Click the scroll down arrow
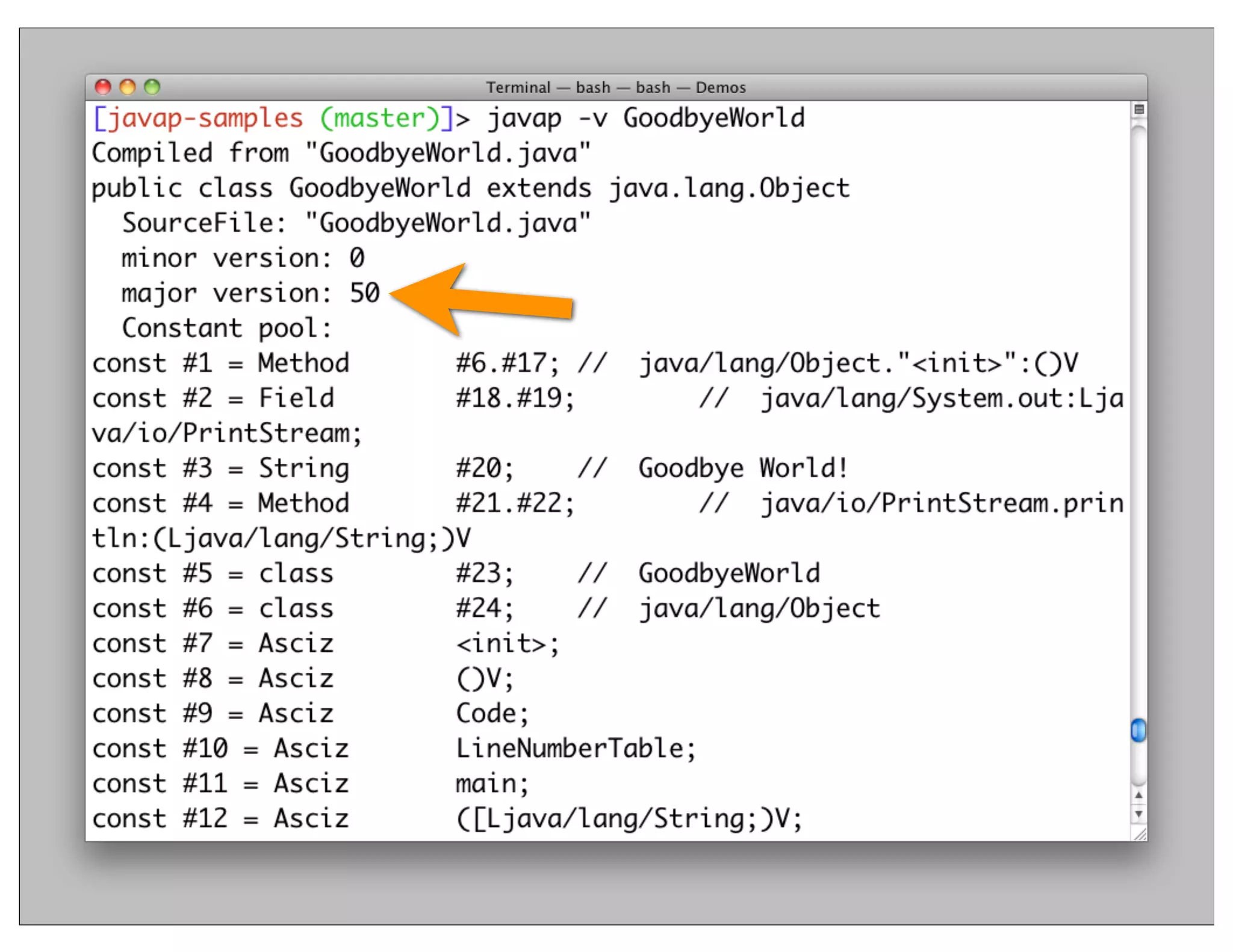Viewport: 1233px width, 952px height. 1138,814
